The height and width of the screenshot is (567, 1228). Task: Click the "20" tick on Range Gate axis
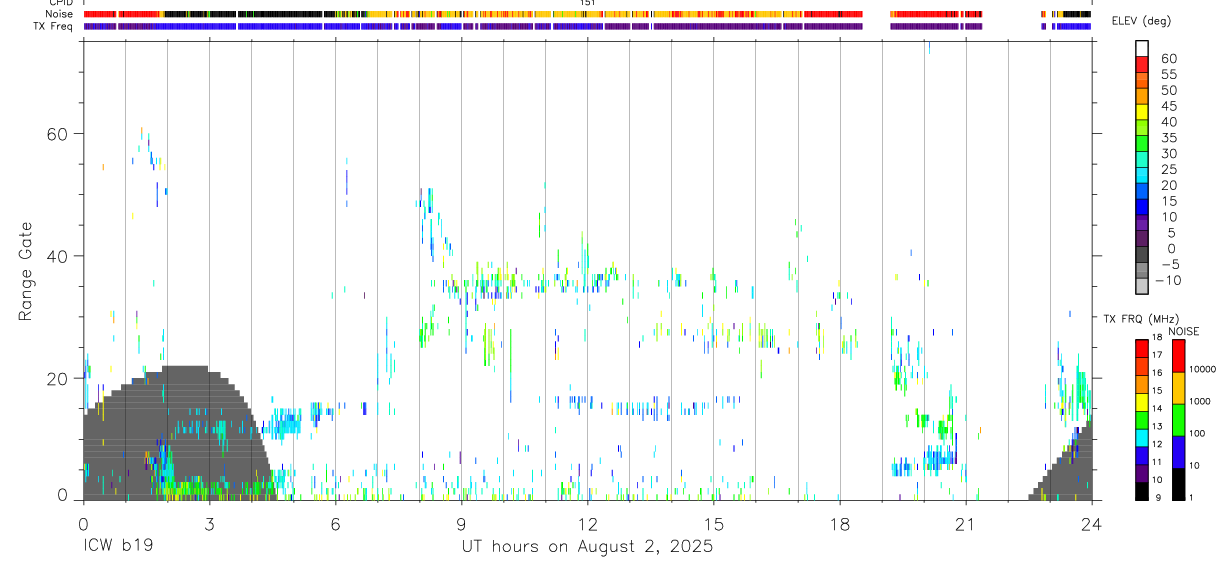tap(58, 379)
